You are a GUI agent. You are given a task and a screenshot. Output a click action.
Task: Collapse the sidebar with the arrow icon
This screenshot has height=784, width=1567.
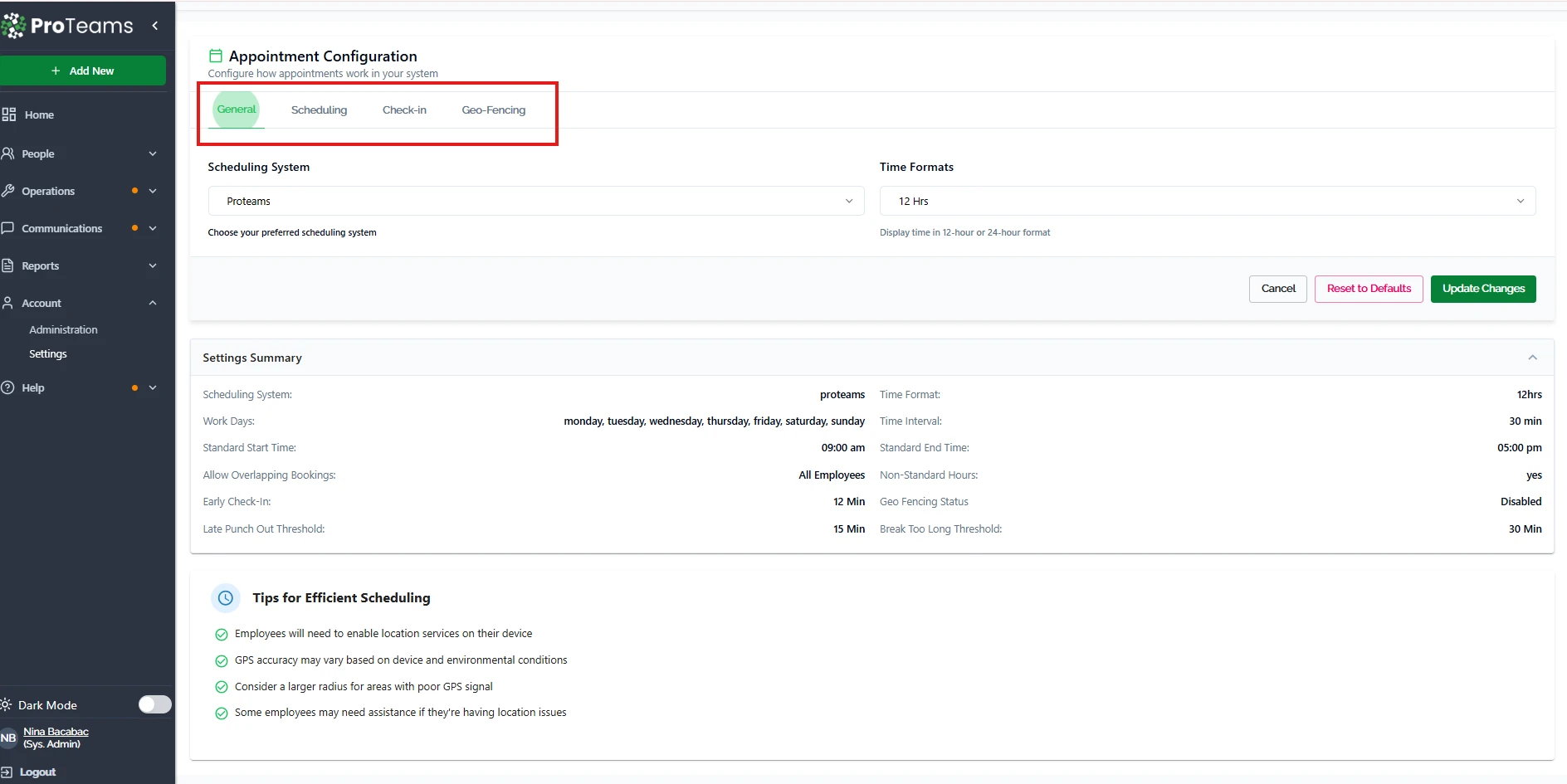pyautogui.click(x=155, y=26)
